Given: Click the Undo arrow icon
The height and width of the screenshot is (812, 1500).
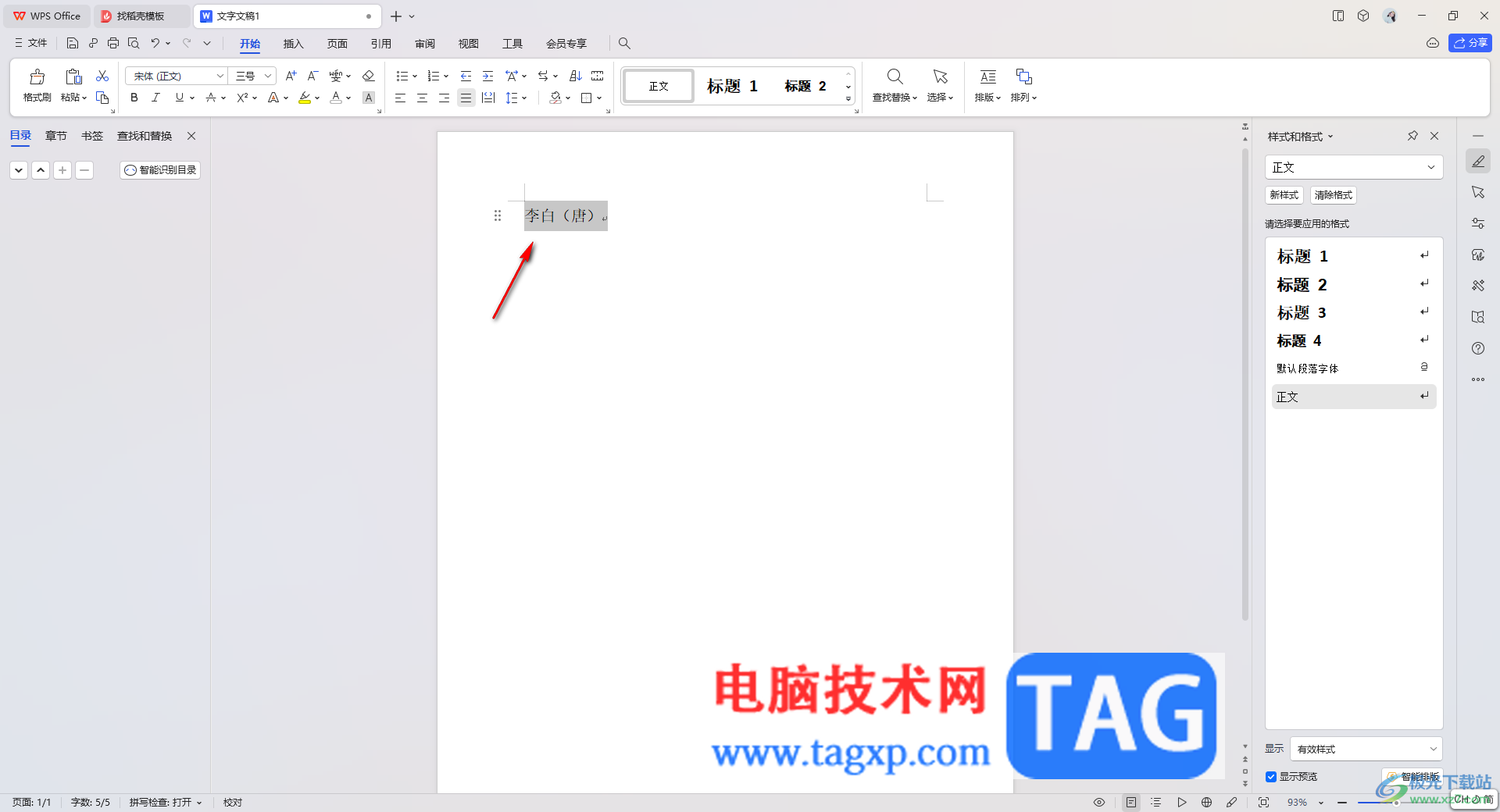Looking at the screenshot, I should 155,43.
